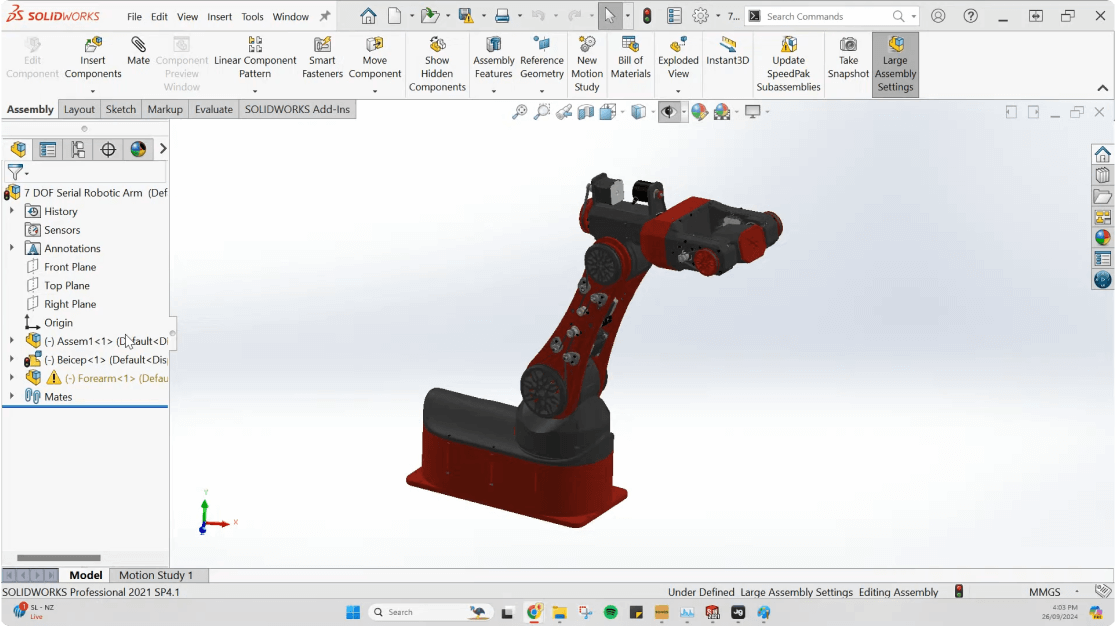The height and width of the screenshot is (626, 1116).
Task: Click the feature tree horizontal scrollbar
Action: click(x=58, y=558)
